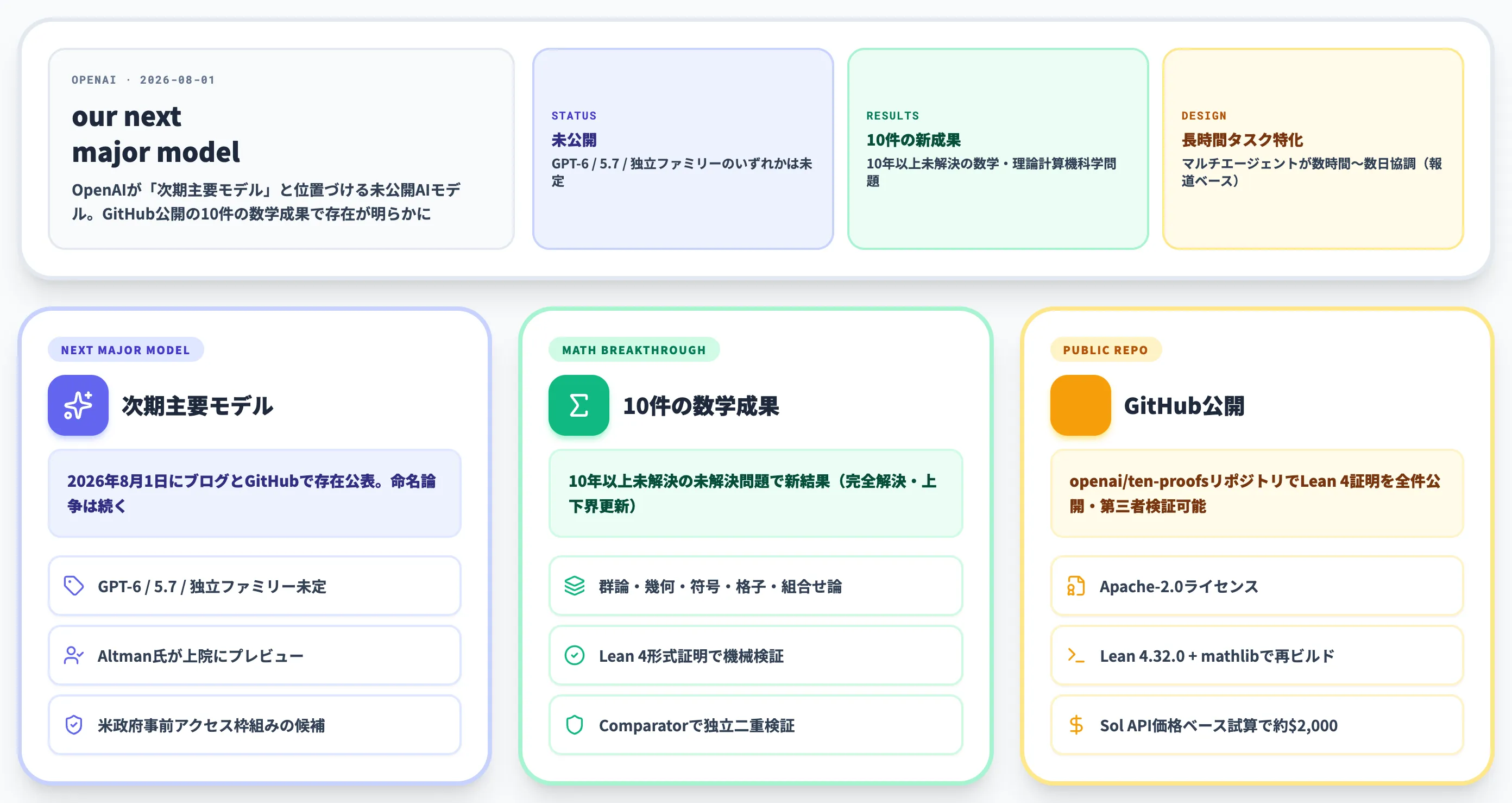
Task: Open the RESULTS 10件の新成果 card
Action: [998, 148]
